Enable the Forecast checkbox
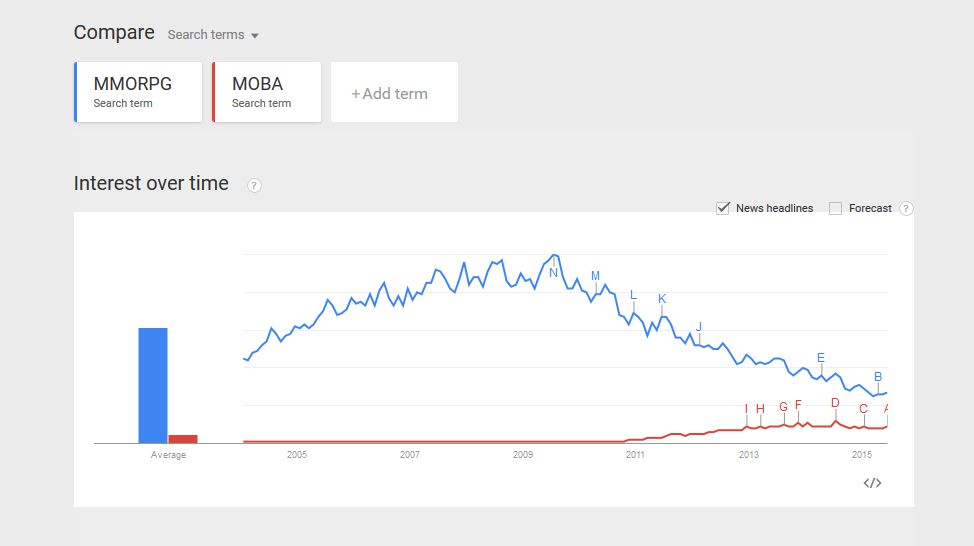This screenshot has width=974, height=546. click(836, 208)
